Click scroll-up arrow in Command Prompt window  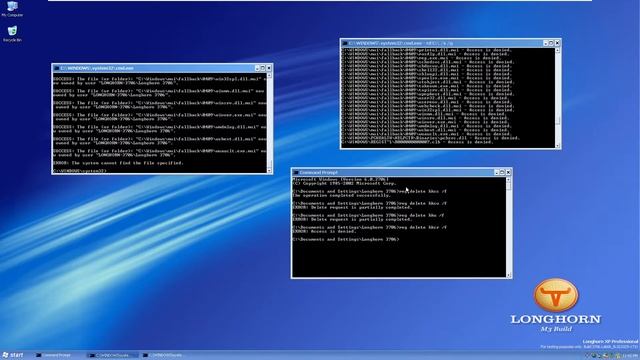click(x=509, y=180)
